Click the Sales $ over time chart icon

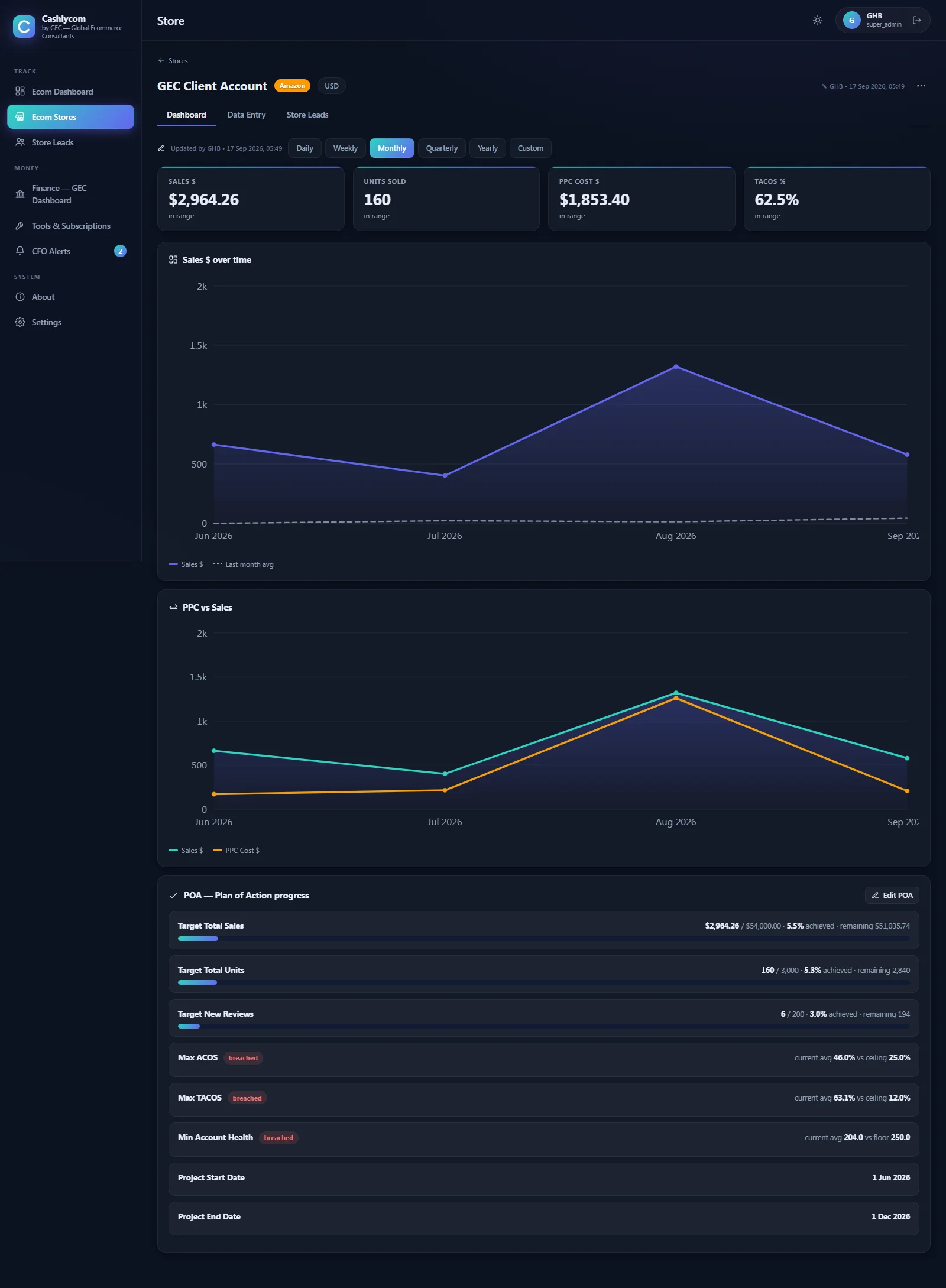[x=173, y=259]
